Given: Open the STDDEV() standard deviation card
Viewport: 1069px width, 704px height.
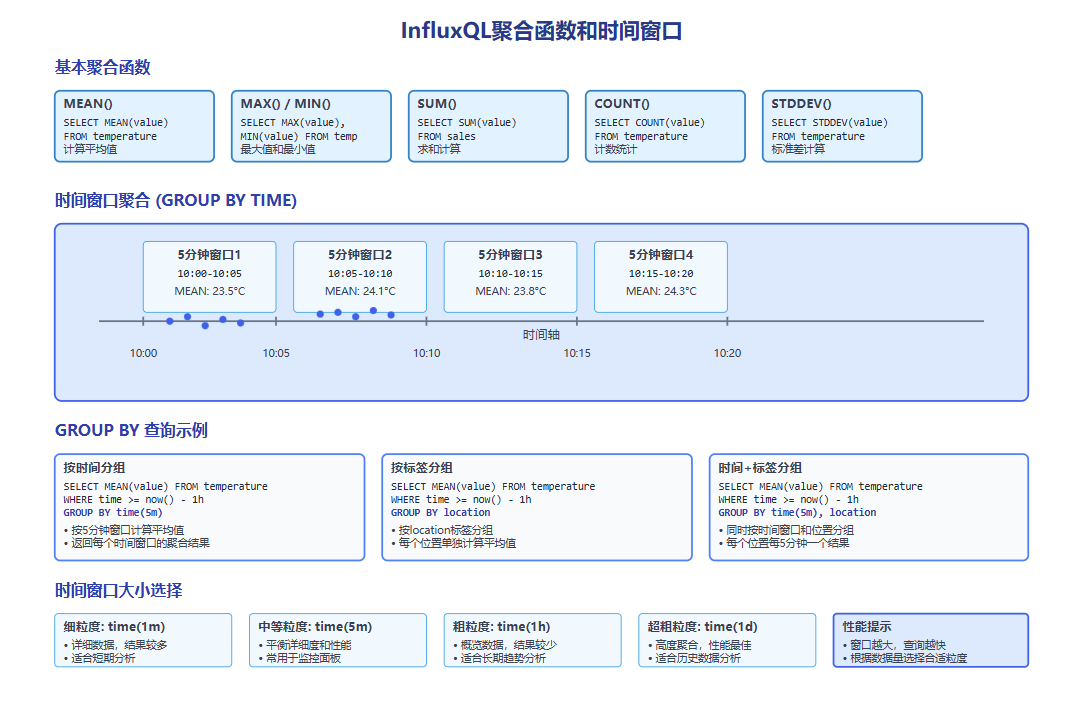Looking at the screenshot, I should (842, 126).
